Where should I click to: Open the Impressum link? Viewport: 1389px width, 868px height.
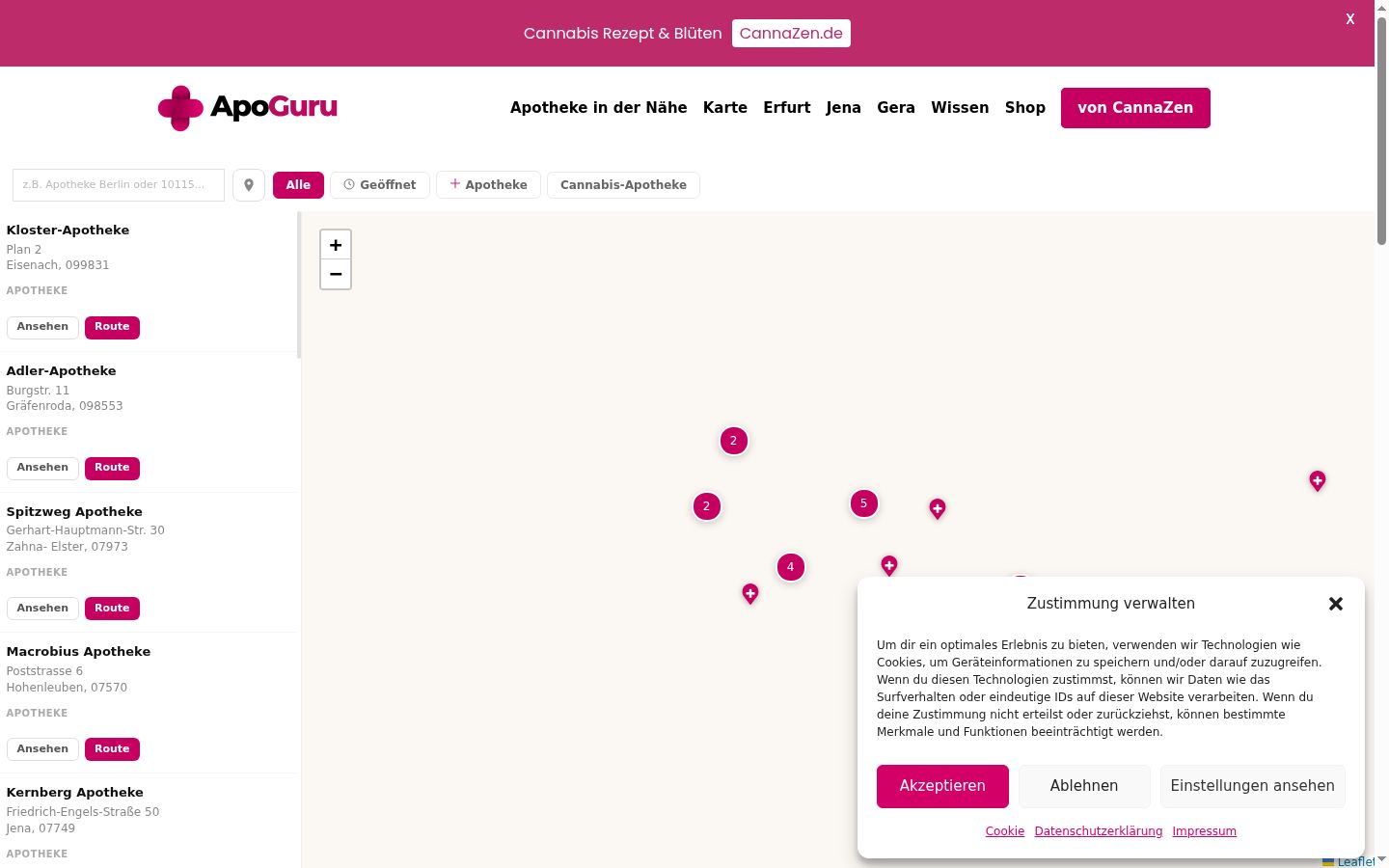[1205, 831]
